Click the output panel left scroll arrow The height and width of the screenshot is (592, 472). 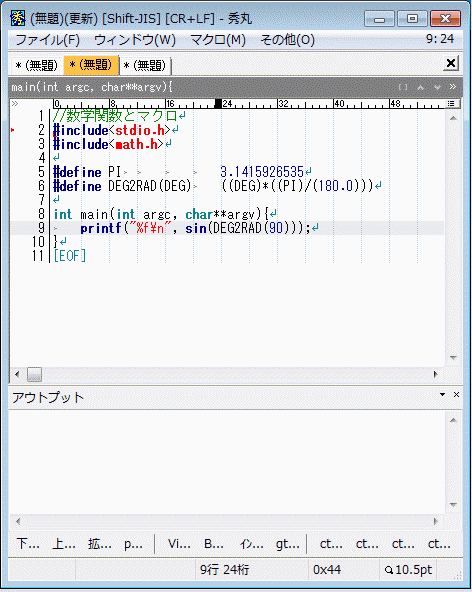[18, 521]
